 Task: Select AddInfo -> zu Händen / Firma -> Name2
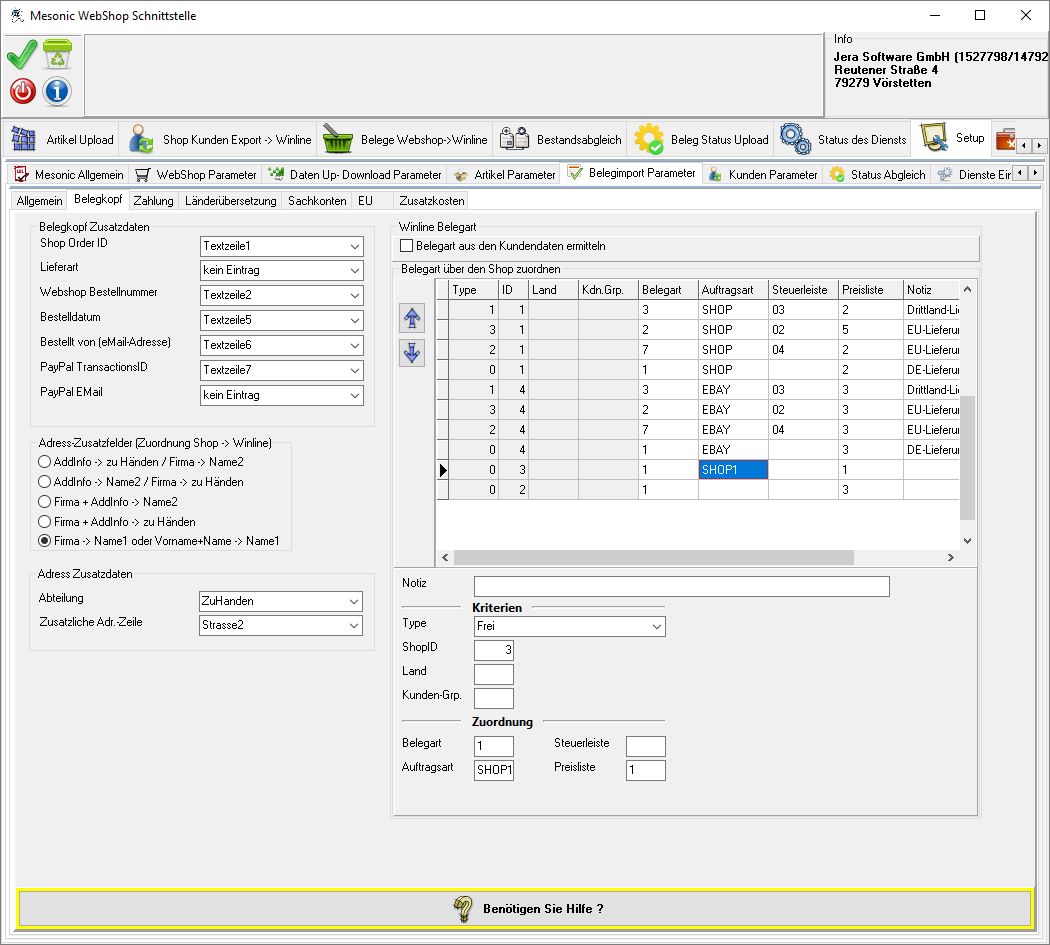click(x=44, y=462)
